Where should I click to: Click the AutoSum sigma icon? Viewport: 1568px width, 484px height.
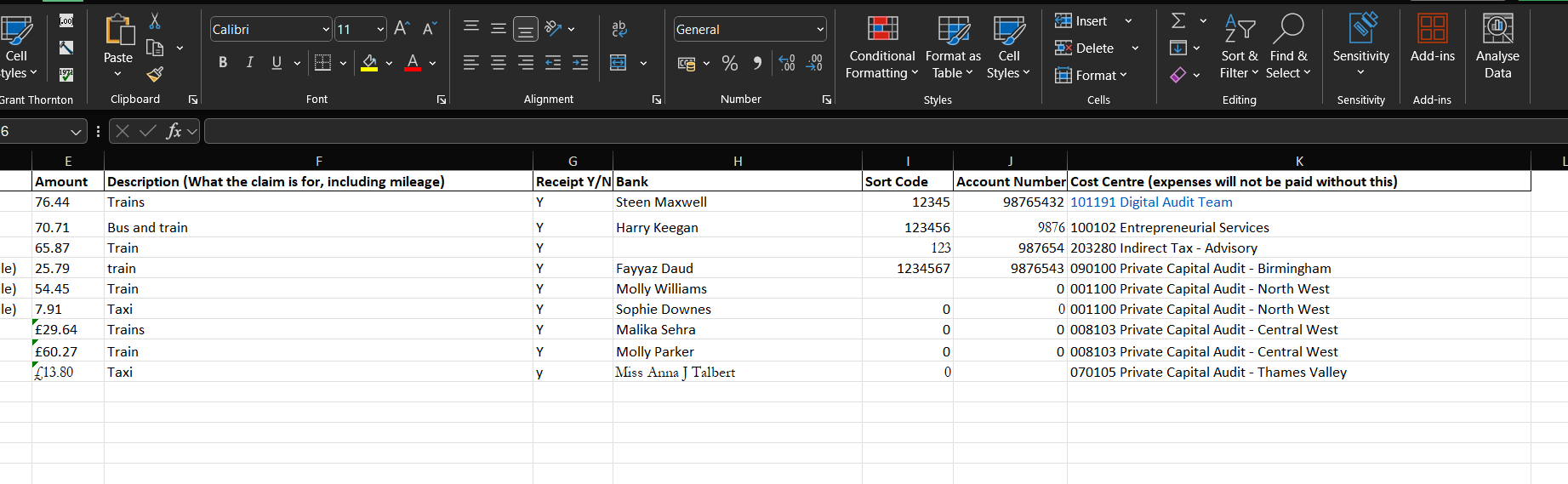(1178, 20)
